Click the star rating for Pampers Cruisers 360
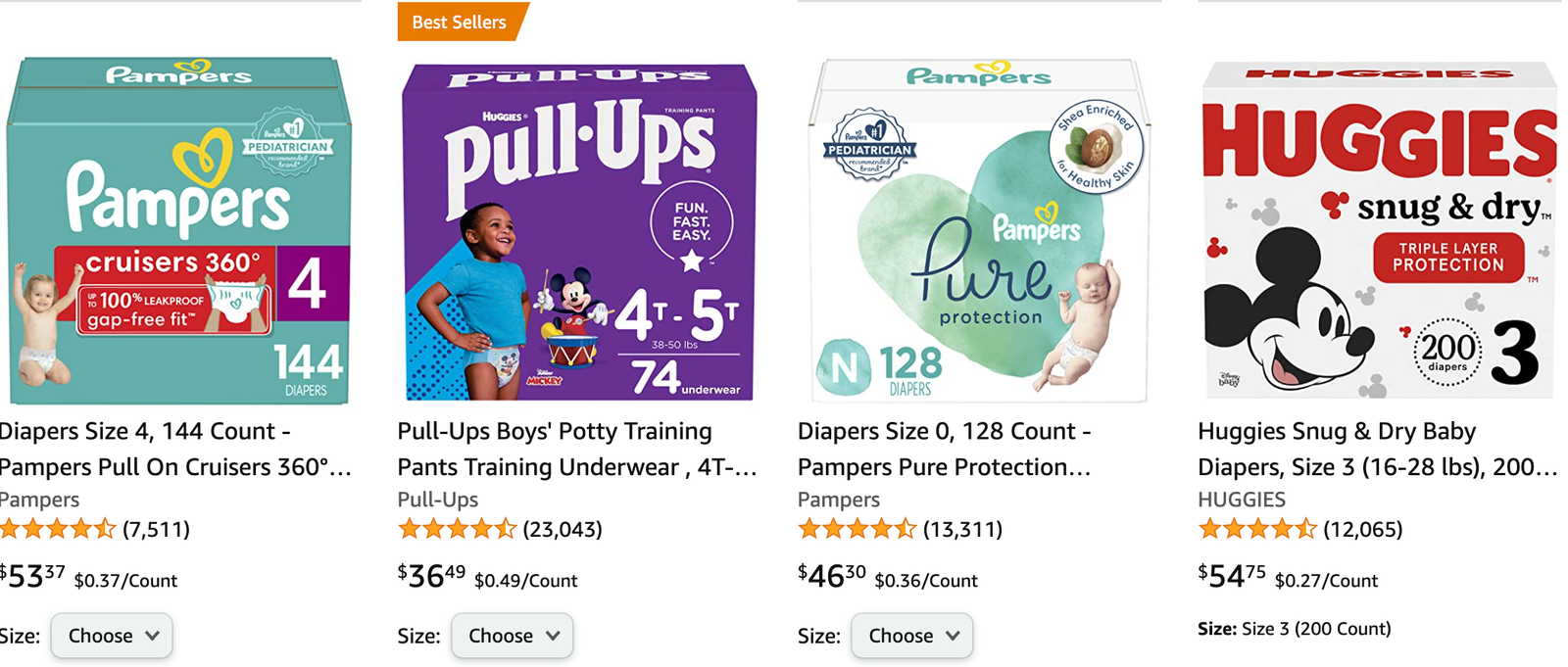This screenshot has height=667, width=1568. [57, 530]
